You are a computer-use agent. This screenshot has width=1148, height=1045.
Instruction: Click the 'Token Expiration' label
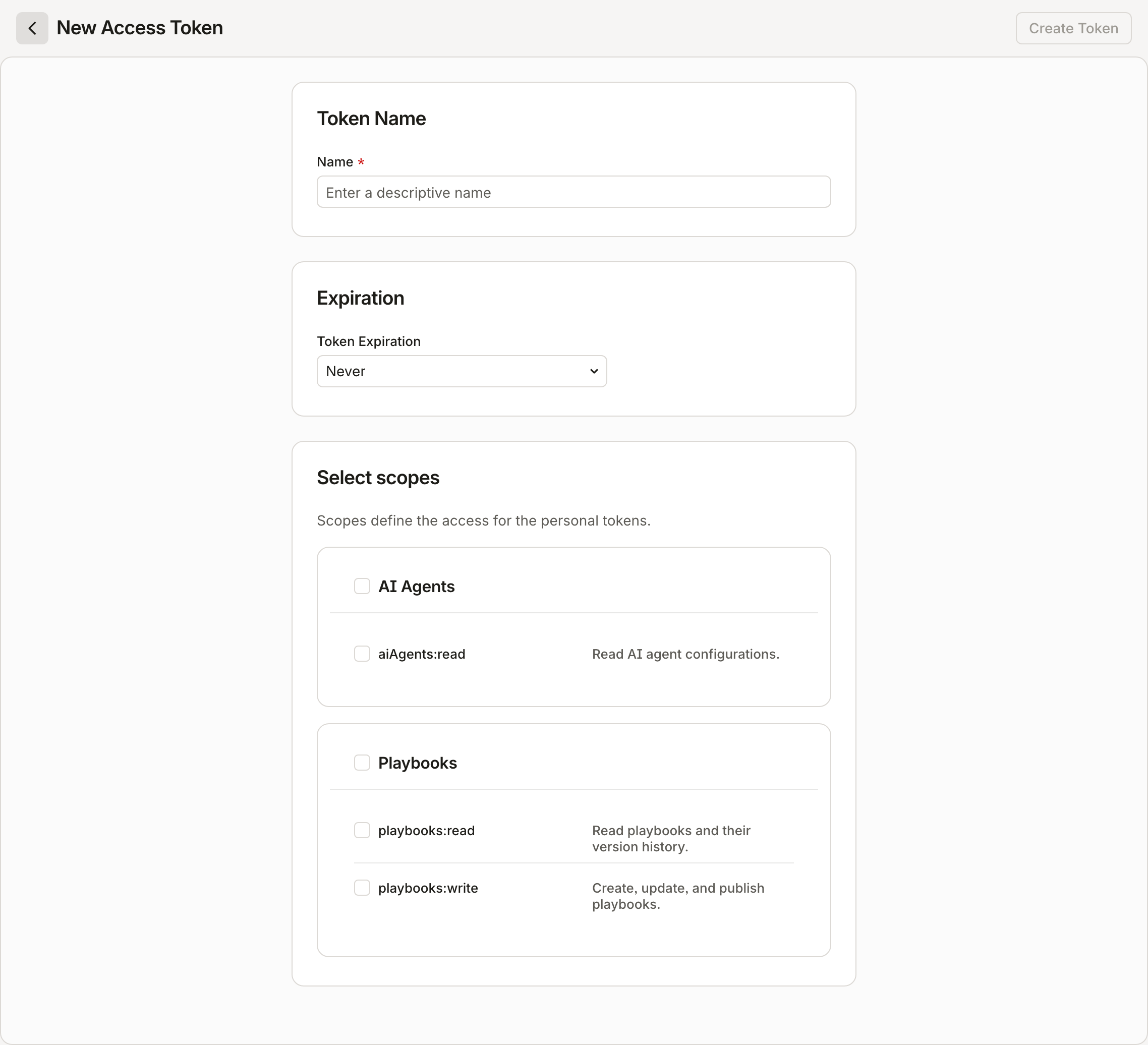click(x=368, y=341)
